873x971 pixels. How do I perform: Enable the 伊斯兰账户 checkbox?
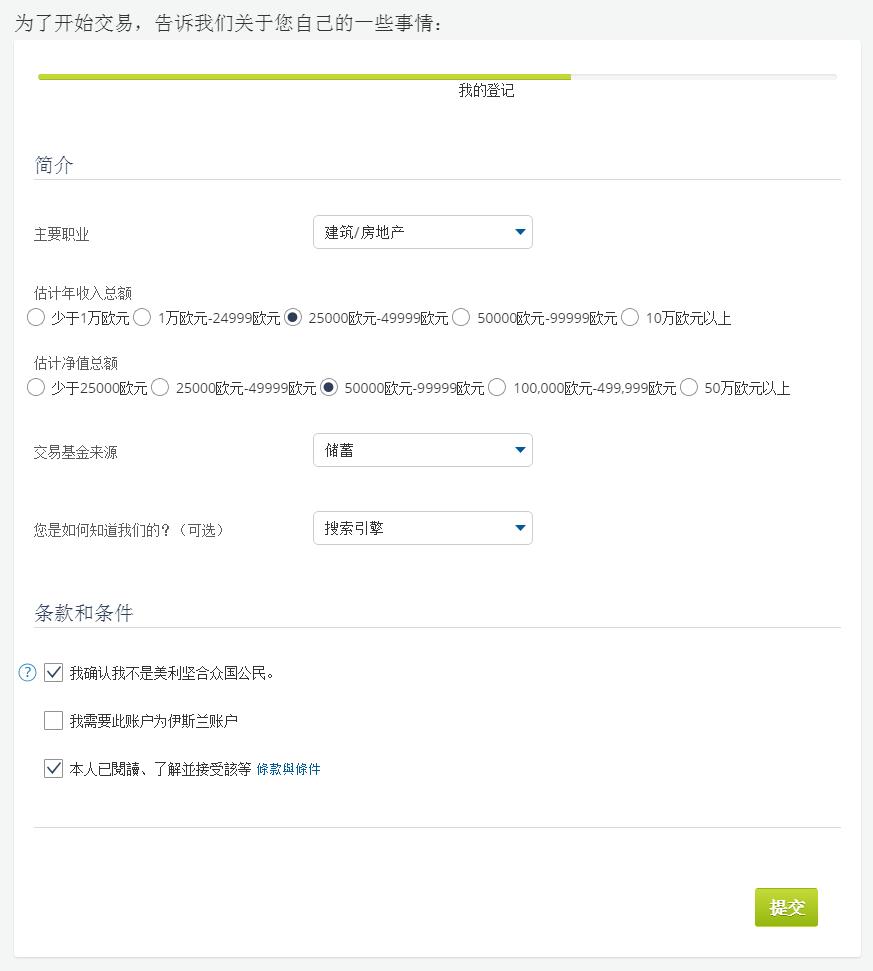pyautogui.click(x=53, y=721)
